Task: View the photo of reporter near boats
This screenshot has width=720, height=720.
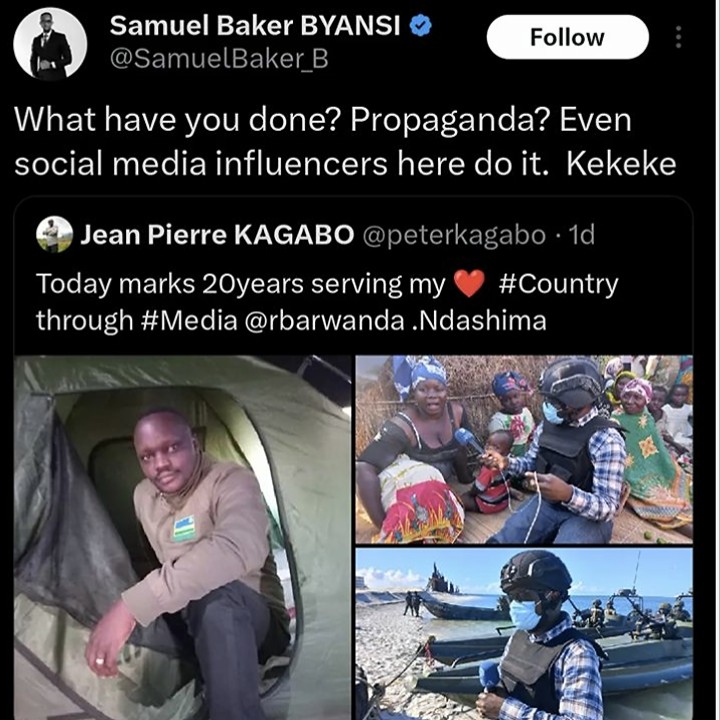Action: [x=524, y=634]
